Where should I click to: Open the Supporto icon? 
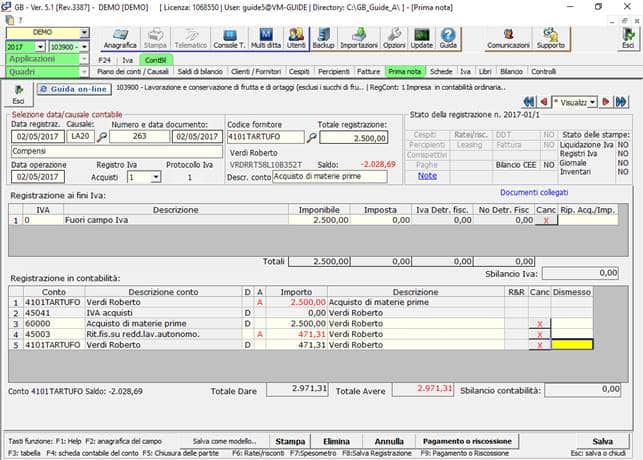tap(551, 39)
